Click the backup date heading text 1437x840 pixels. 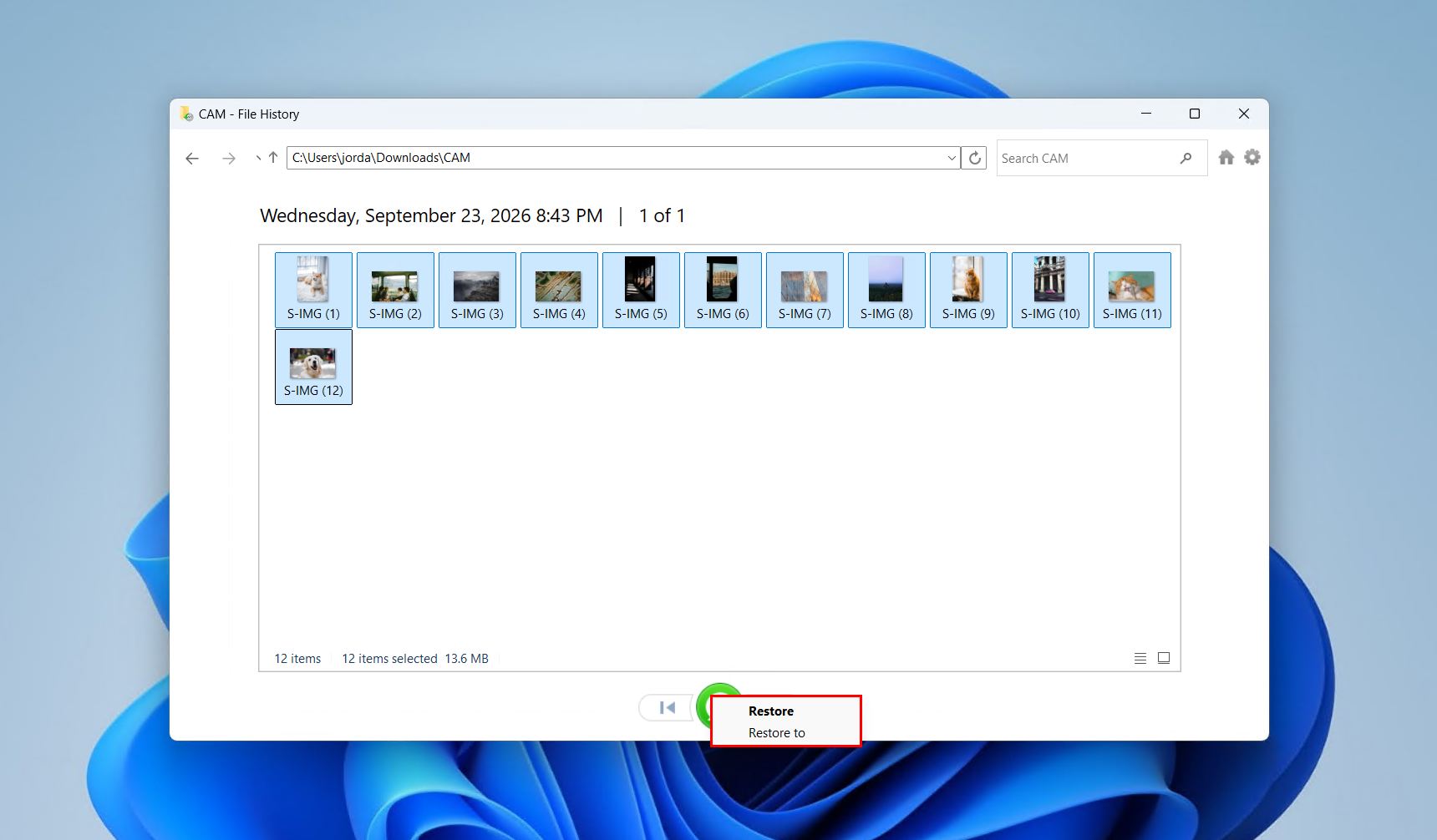[431, 215]
